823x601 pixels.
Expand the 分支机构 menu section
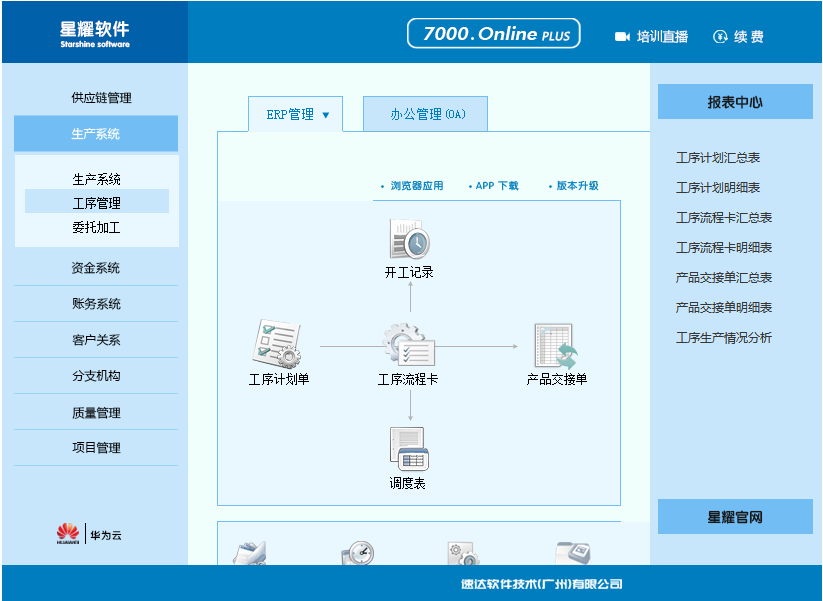[96, 376]
